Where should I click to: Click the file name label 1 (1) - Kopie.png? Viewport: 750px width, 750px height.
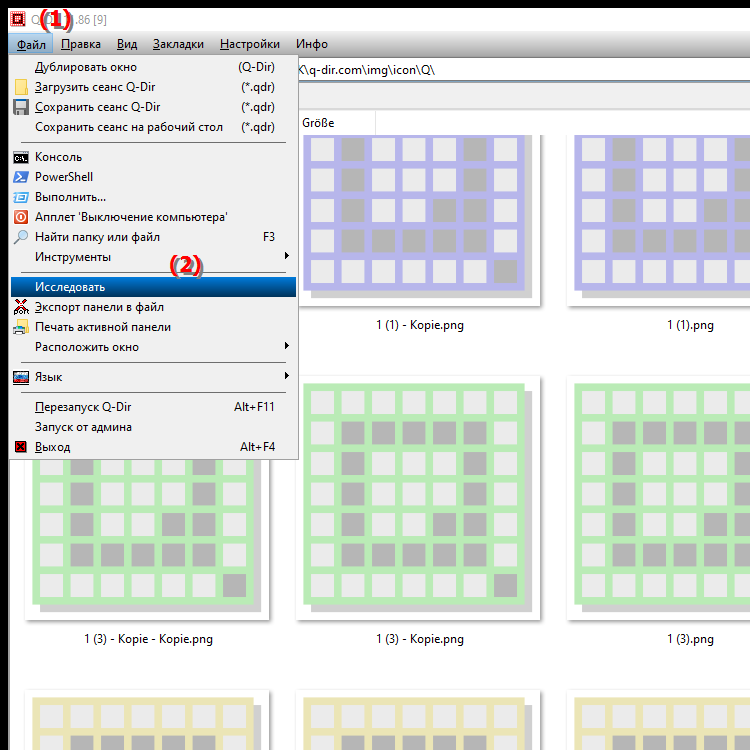pyautogui.click(x=420, y=325)
